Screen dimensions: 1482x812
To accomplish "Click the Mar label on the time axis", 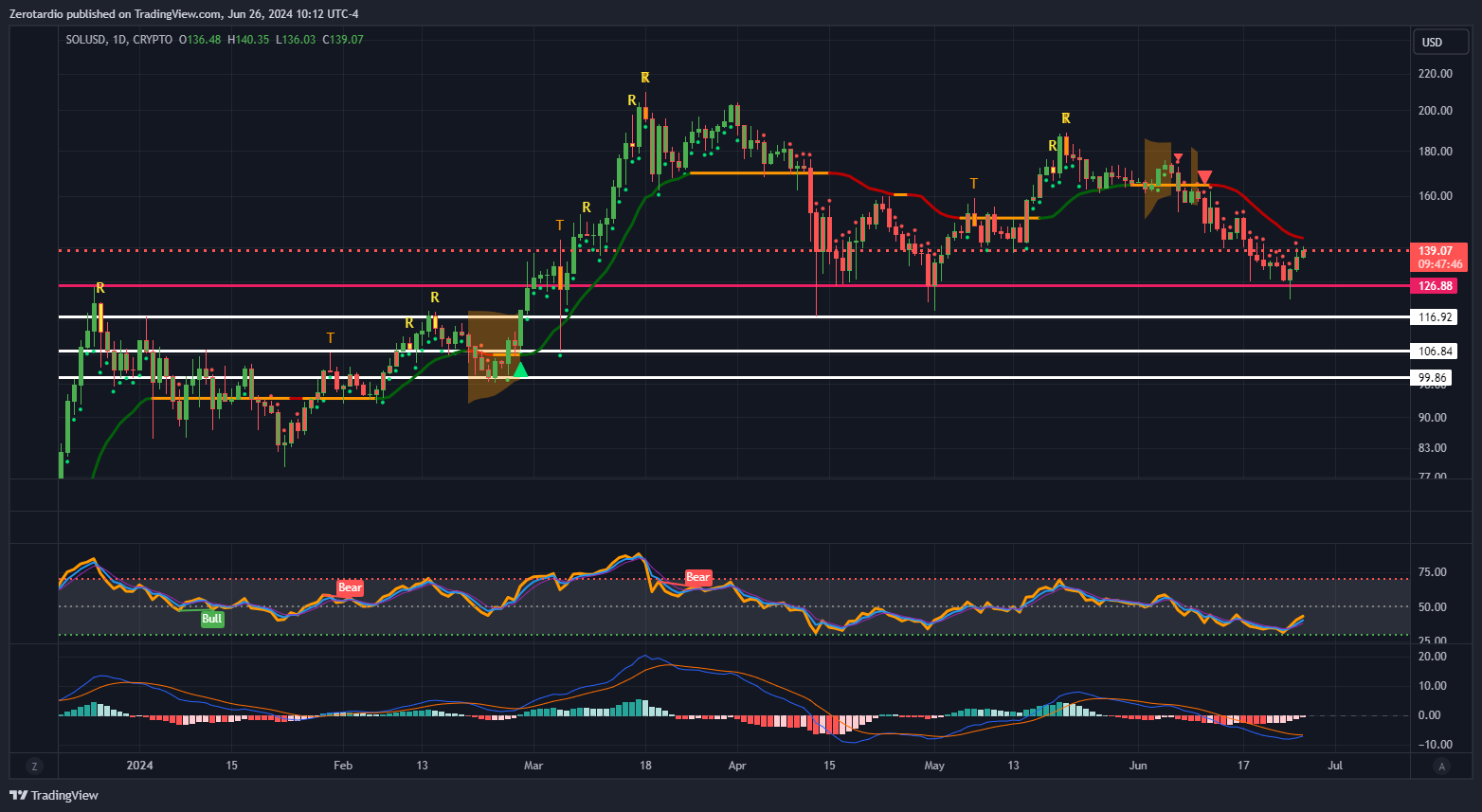I will 533,766.
